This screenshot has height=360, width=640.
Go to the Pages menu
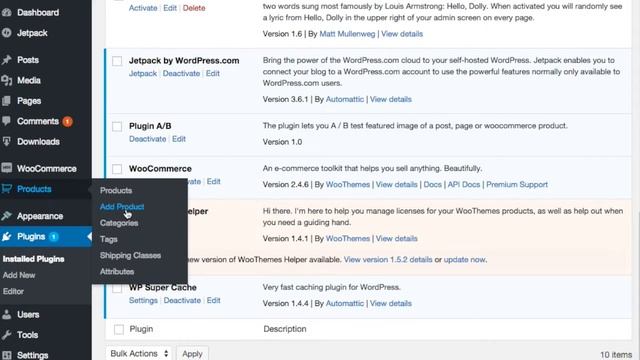point(29,101)
